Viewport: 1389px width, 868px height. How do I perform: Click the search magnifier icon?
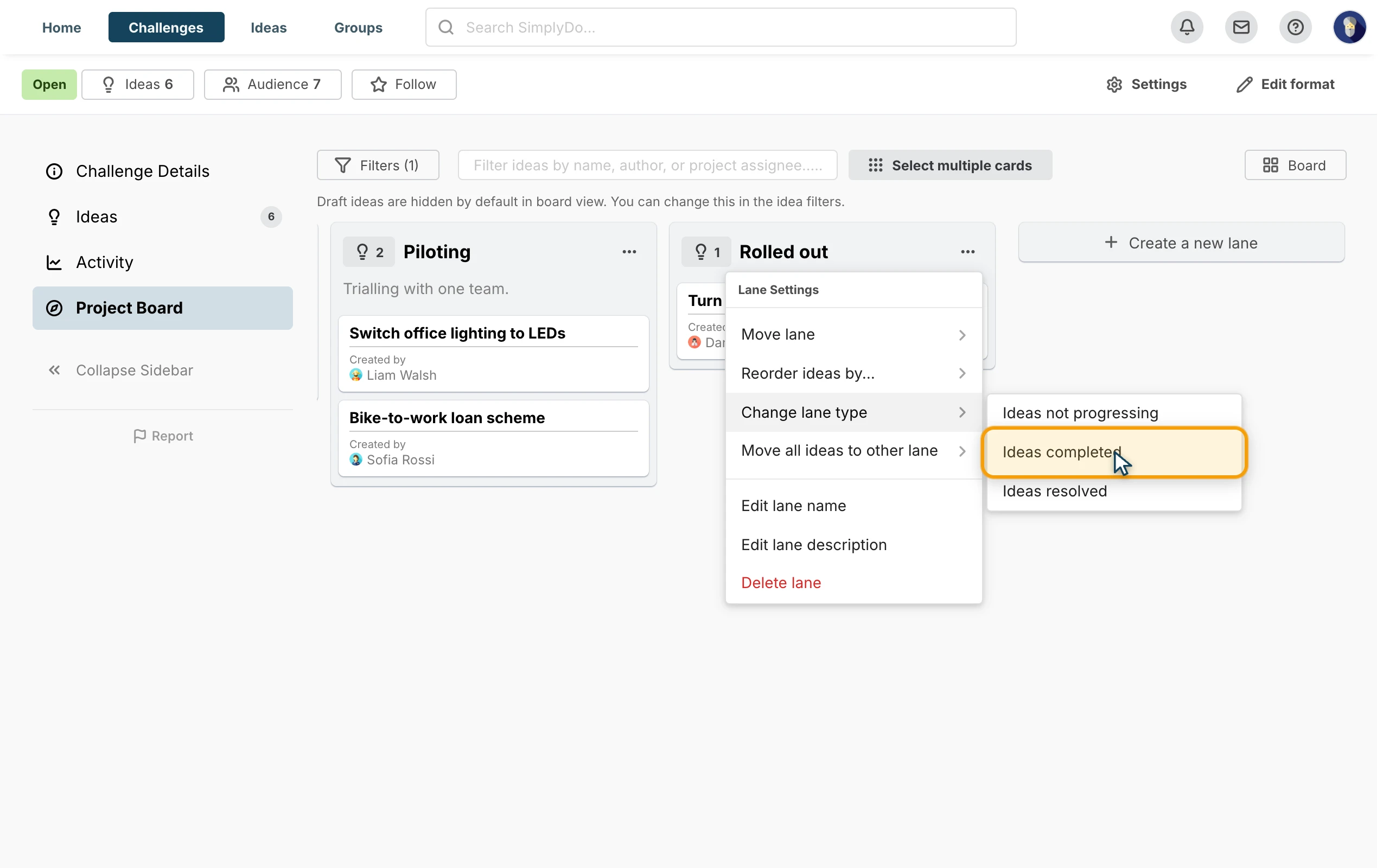pyautogui.click(x=446, y=27)
